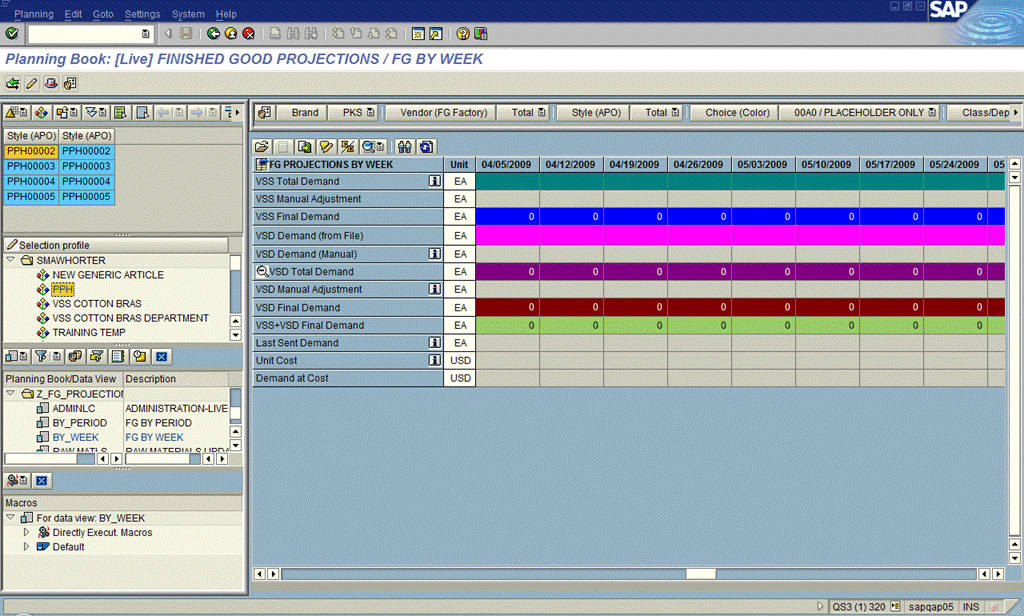
Task: Open the 00A0 / PLACEHOLDER ONLY dropdown
Action: point(932,112)
